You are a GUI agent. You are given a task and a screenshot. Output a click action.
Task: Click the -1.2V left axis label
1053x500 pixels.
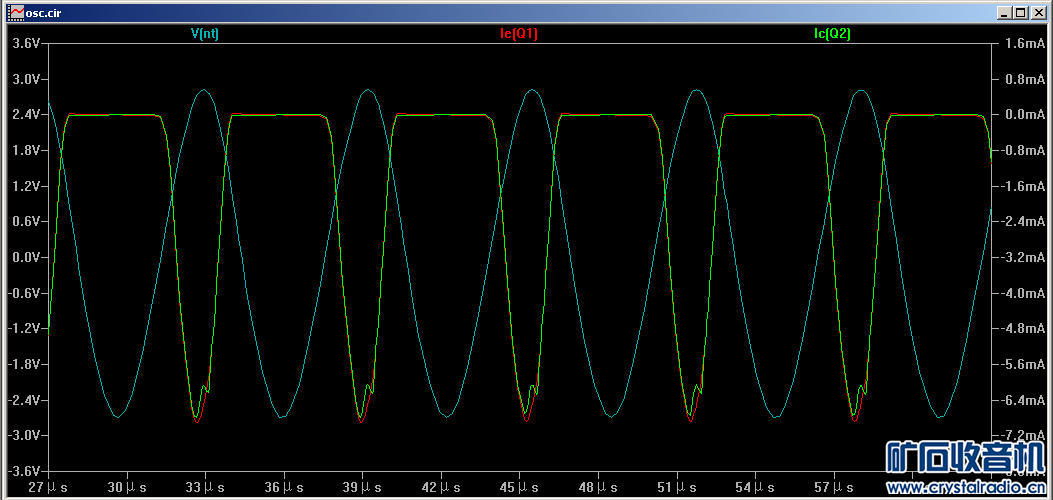point(26,329)
